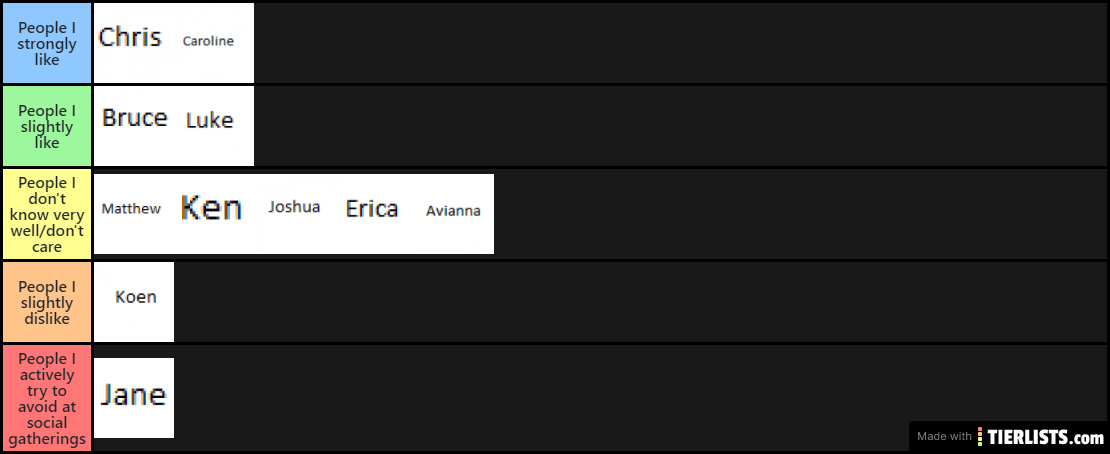Click the red 'actively try to avoid' label
The width and height of the screenshot is (1110, 454).
pos(47,398)
